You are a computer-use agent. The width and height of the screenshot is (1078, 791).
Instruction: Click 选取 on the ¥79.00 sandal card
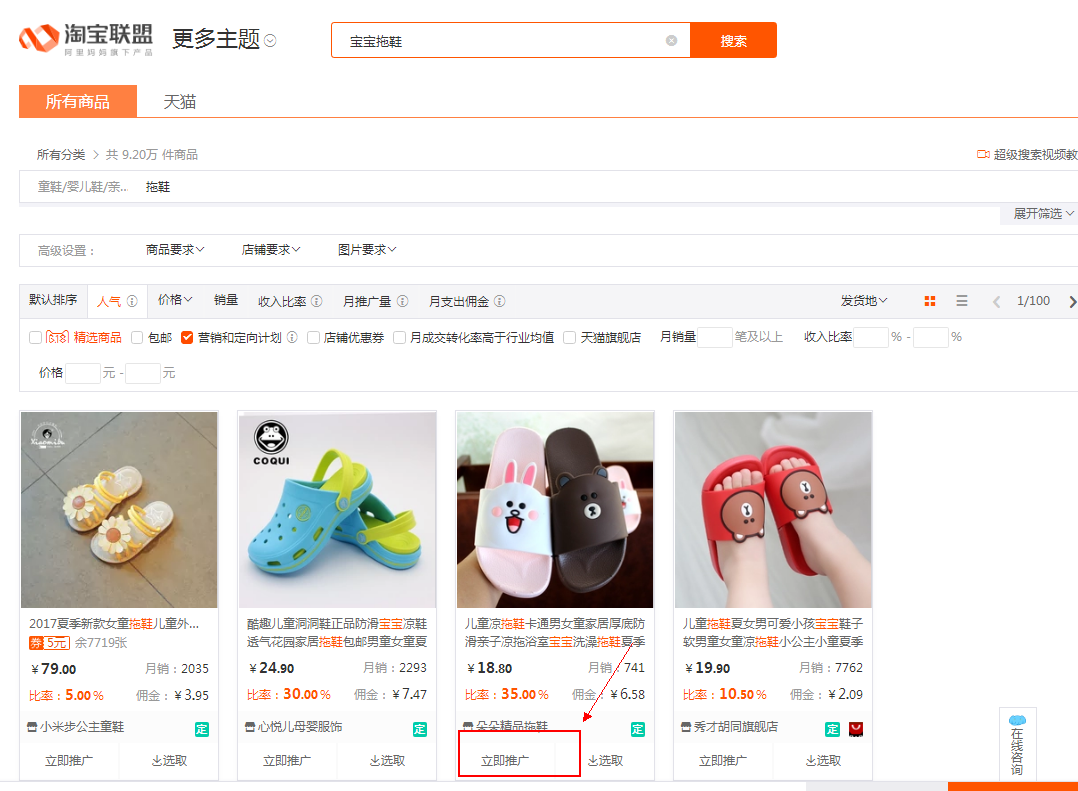(x=169, y=761)
